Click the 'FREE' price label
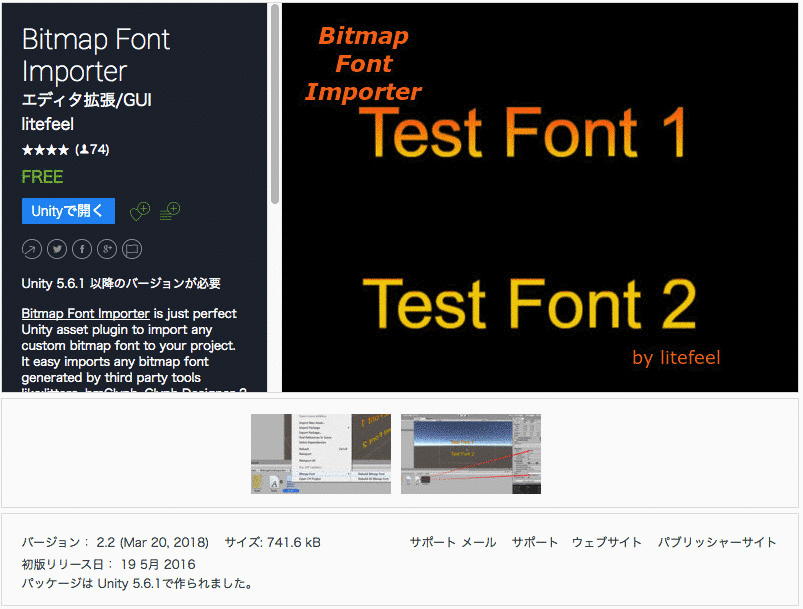The height and width of the screenshot is (609, 803). click(x=42, y=177)
